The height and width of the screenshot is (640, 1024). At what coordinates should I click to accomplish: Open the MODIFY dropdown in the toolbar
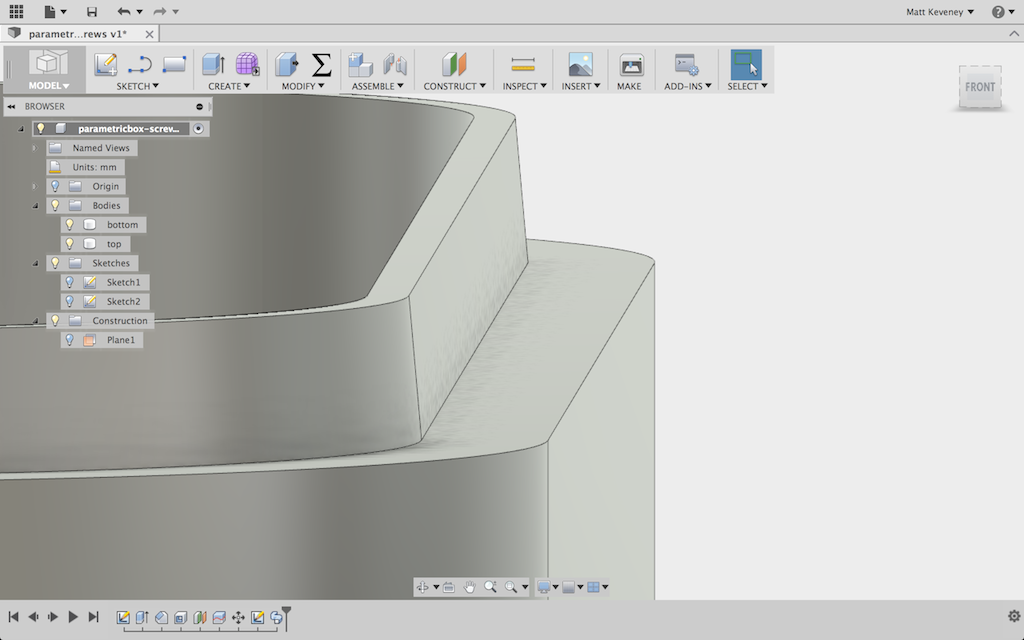300,85
